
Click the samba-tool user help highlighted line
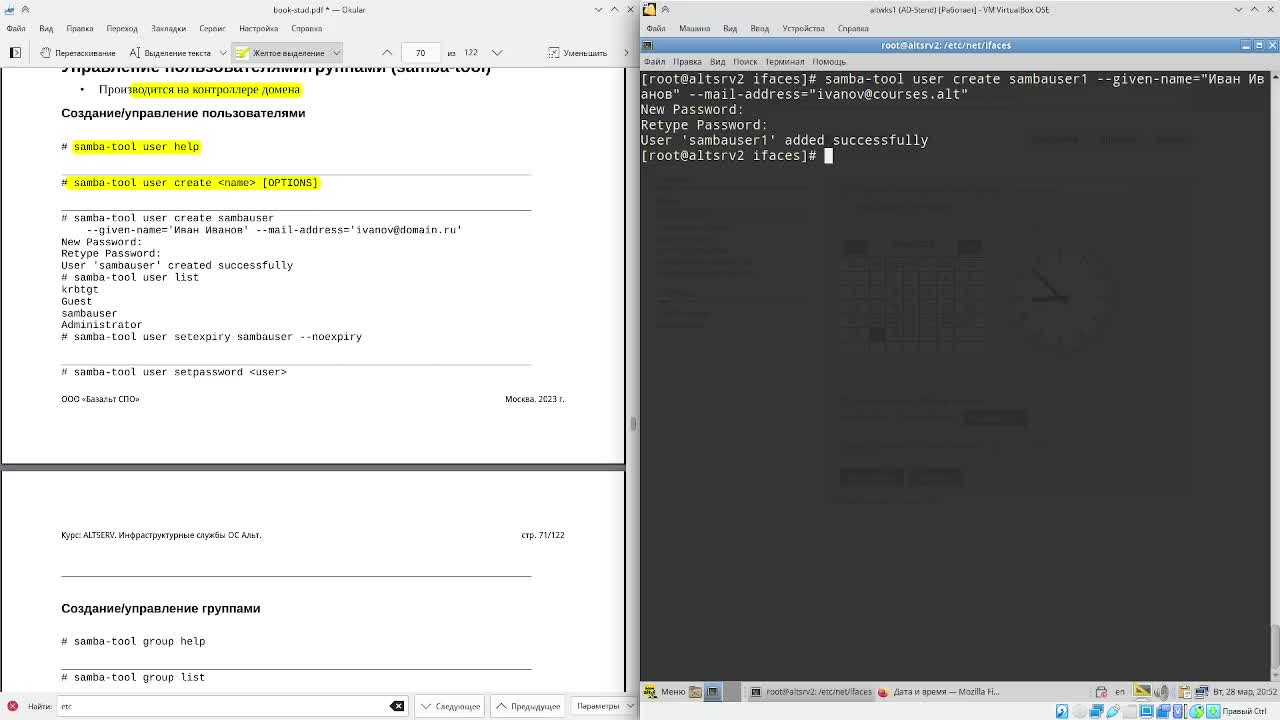coord(136,146)
